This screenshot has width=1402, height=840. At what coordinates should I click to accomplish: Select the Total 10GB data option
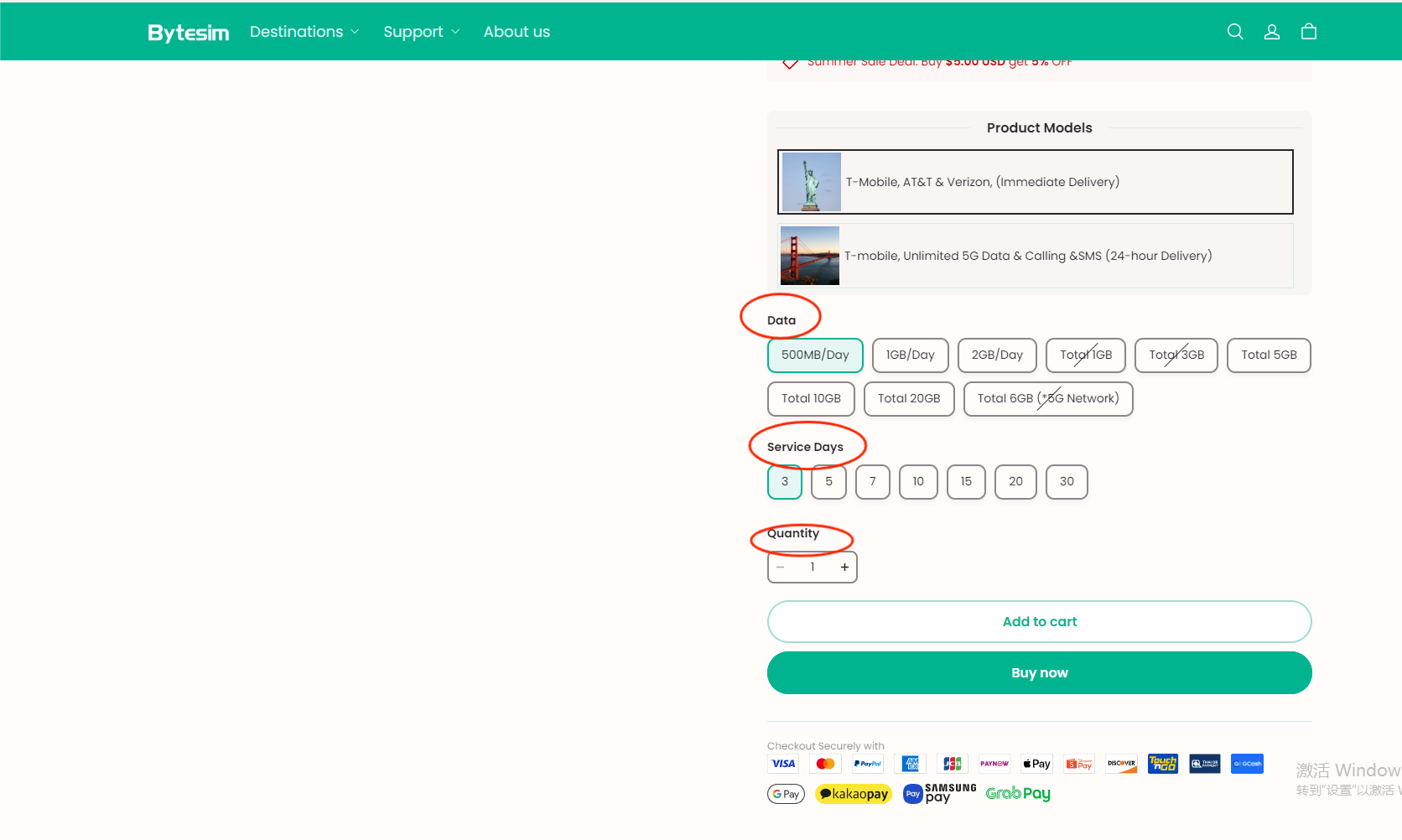coord(811,399)
